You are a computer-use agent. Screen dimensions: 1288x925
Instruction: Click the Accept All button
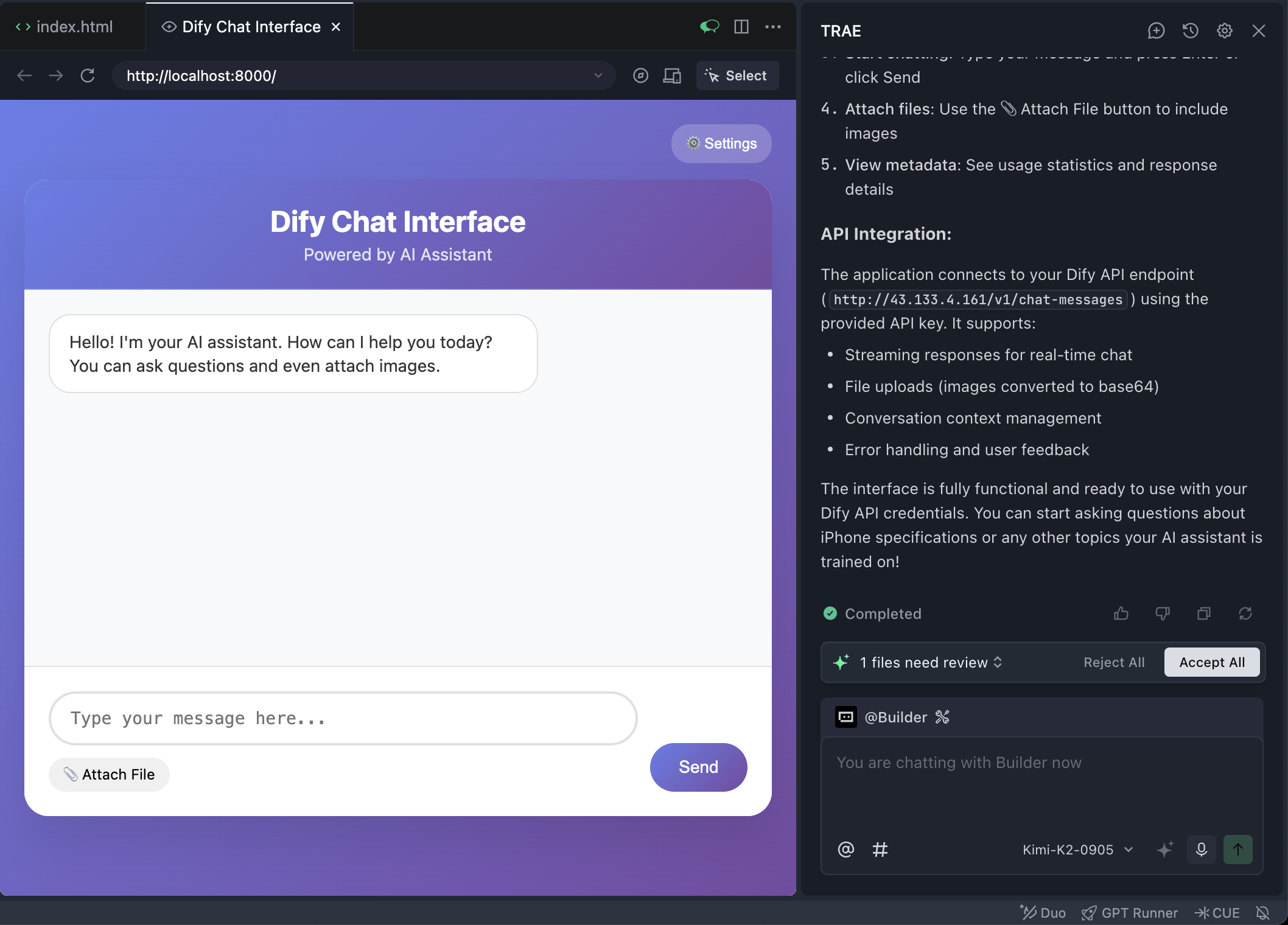click(x=1211, y=662)
